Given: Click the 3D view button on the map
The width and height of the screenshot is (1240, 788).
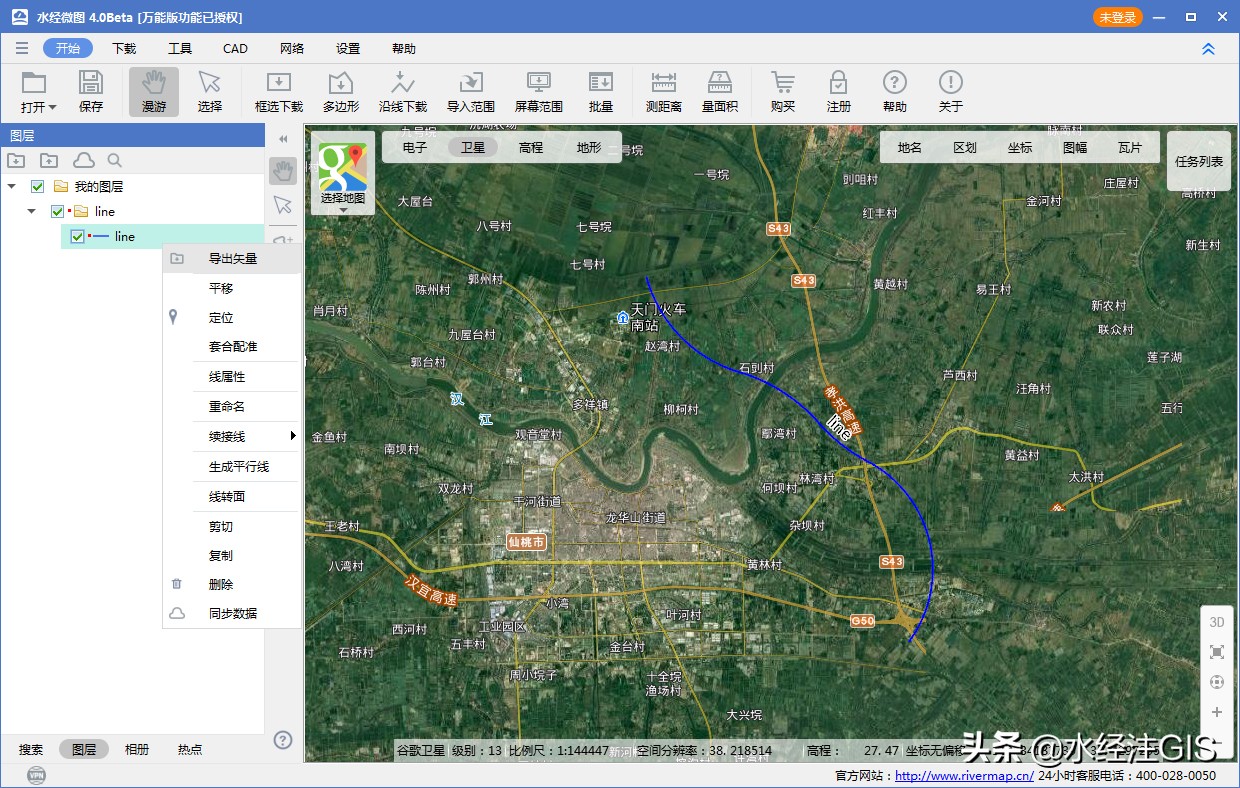Looking at the screenshot, I should pyautogui.click(x=1217, y=622).
